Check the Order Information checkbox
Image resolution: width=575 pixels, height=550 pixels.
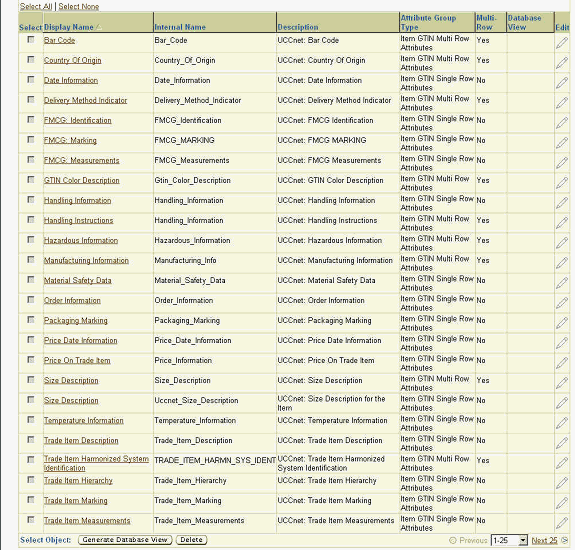click(x=31, y=300)
